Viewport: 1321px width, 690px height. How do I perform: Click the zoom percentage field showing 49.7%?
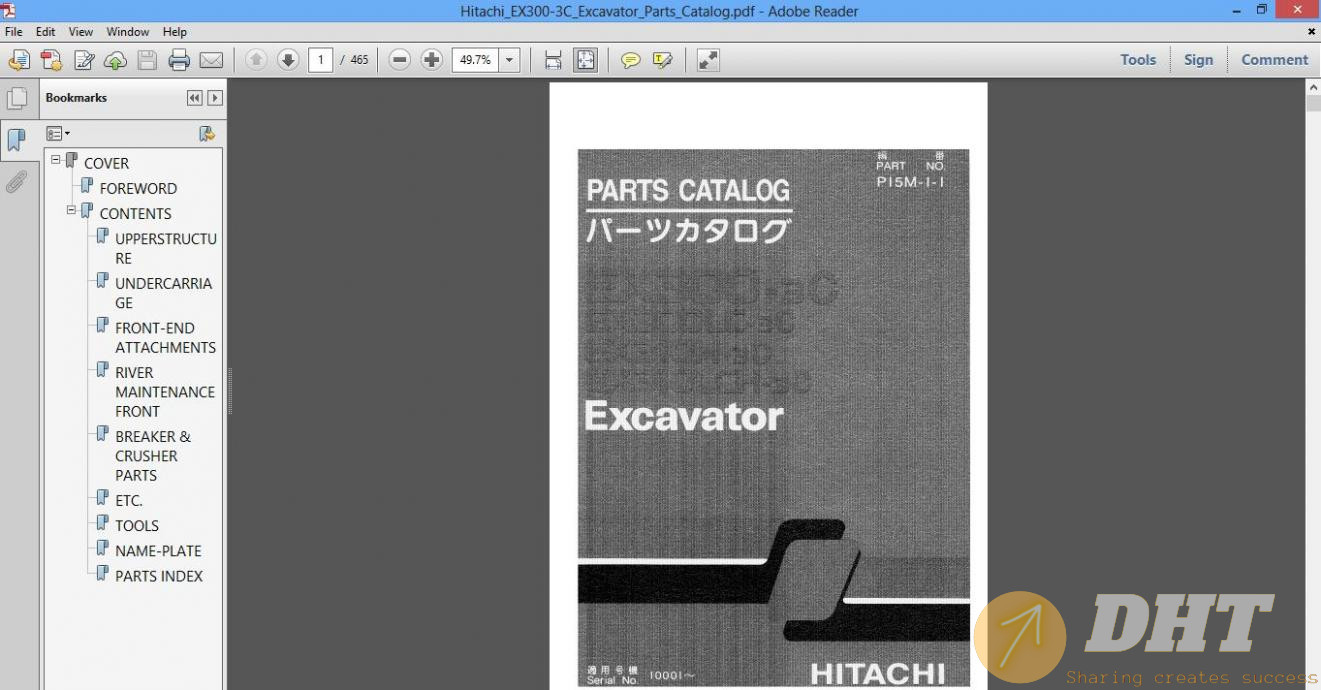pyautogui.click(x=475, y=60)
